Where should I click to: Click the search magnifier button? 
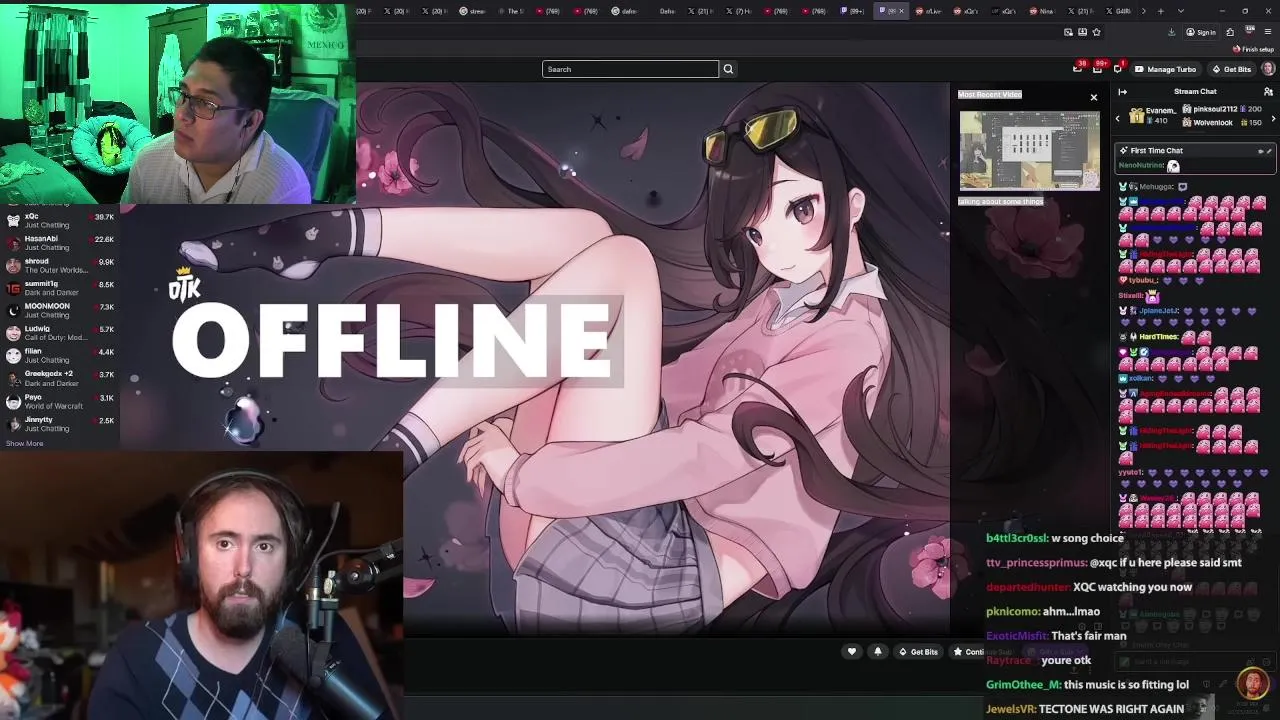[x=728, y=69]
